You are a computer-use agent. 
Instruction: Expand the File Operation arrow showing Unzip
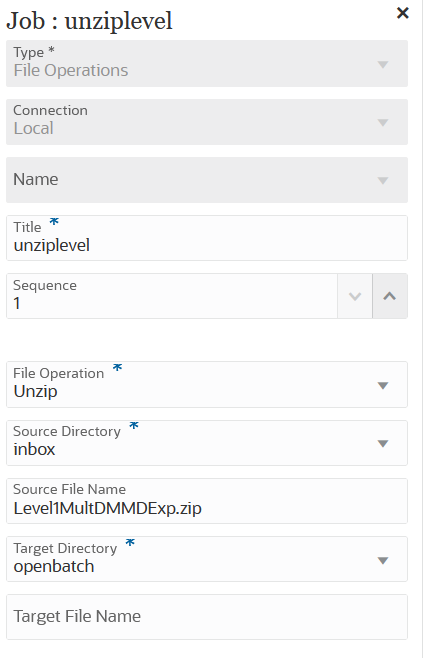tap(382, 386)
